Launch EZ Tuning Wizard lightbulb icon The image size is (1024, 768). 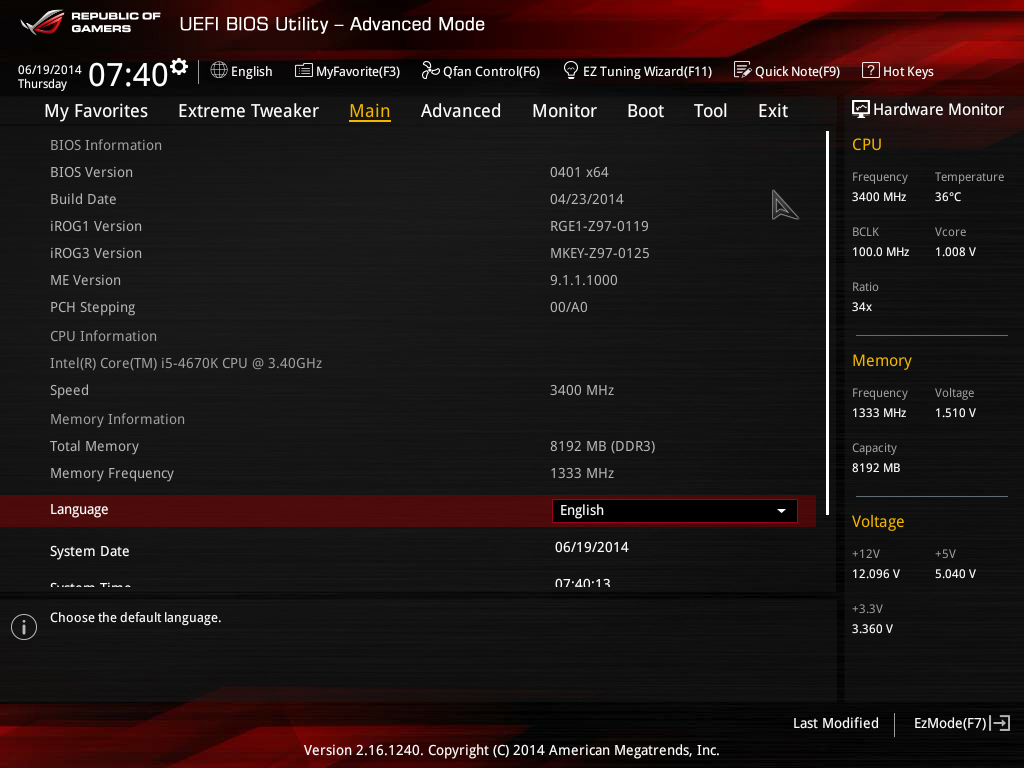coord(570,70)
